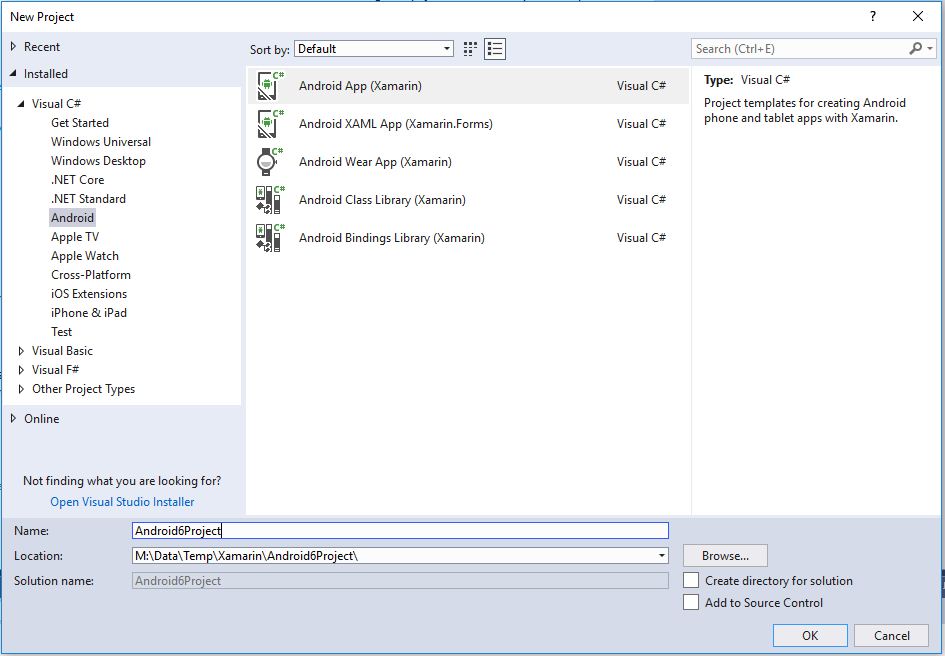Viewport: 945px width, 656px height.
Task: Select Android XAML App (Xamarin.Forms) template name
Action: pyautogui.click(x=395, y=124)
